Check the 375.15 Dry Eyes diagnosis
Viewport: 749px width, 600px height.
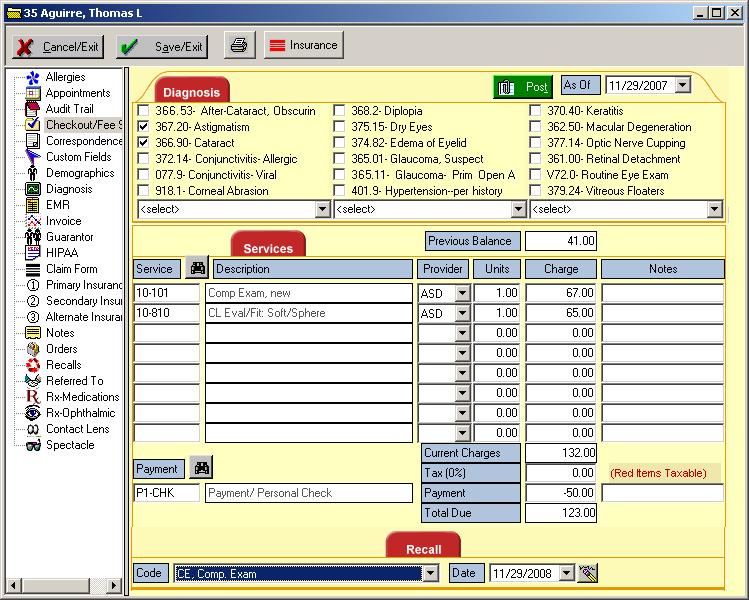(x=340, y=127)
